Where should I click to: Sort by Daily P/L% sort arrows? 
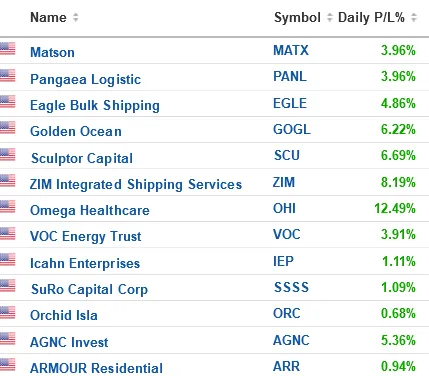point(414,17)
